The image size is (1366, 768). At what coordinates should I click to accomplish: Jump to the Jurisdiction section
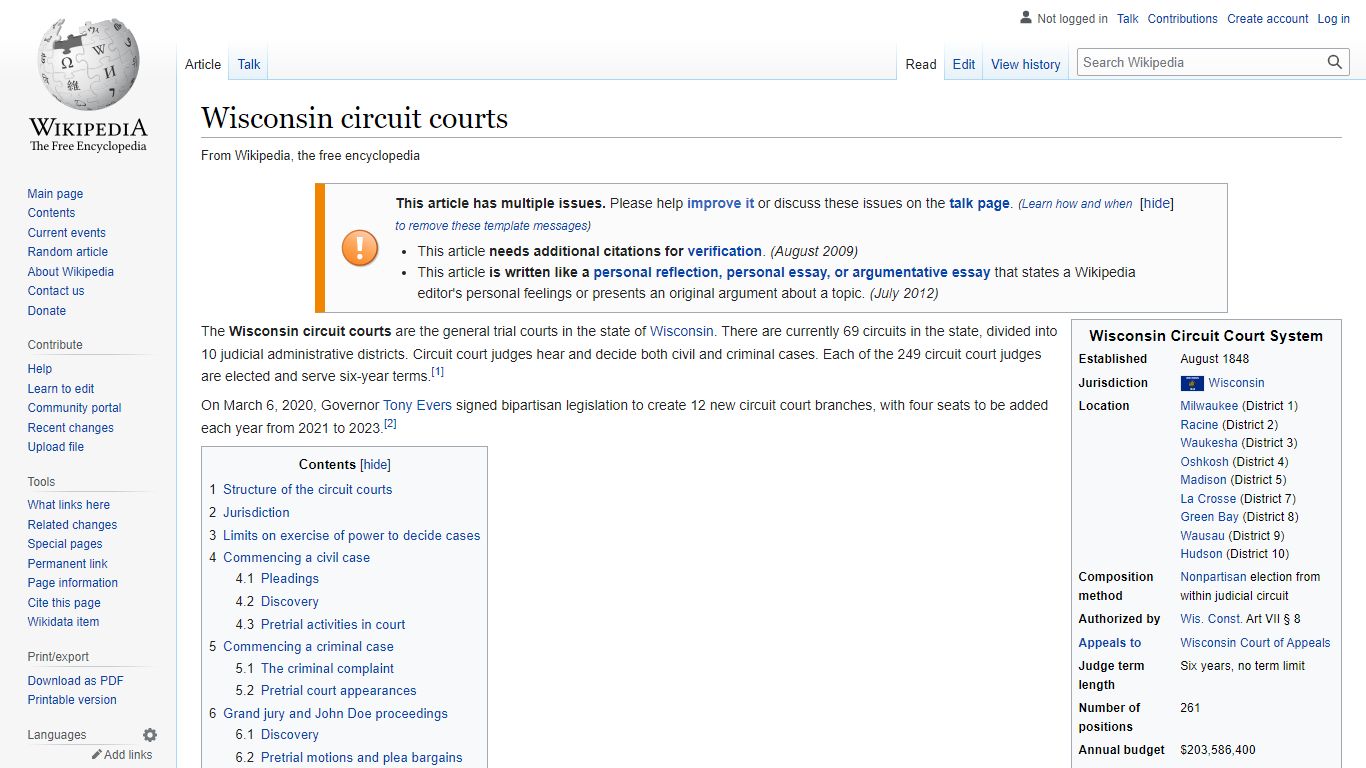click(x=256, y=512)
